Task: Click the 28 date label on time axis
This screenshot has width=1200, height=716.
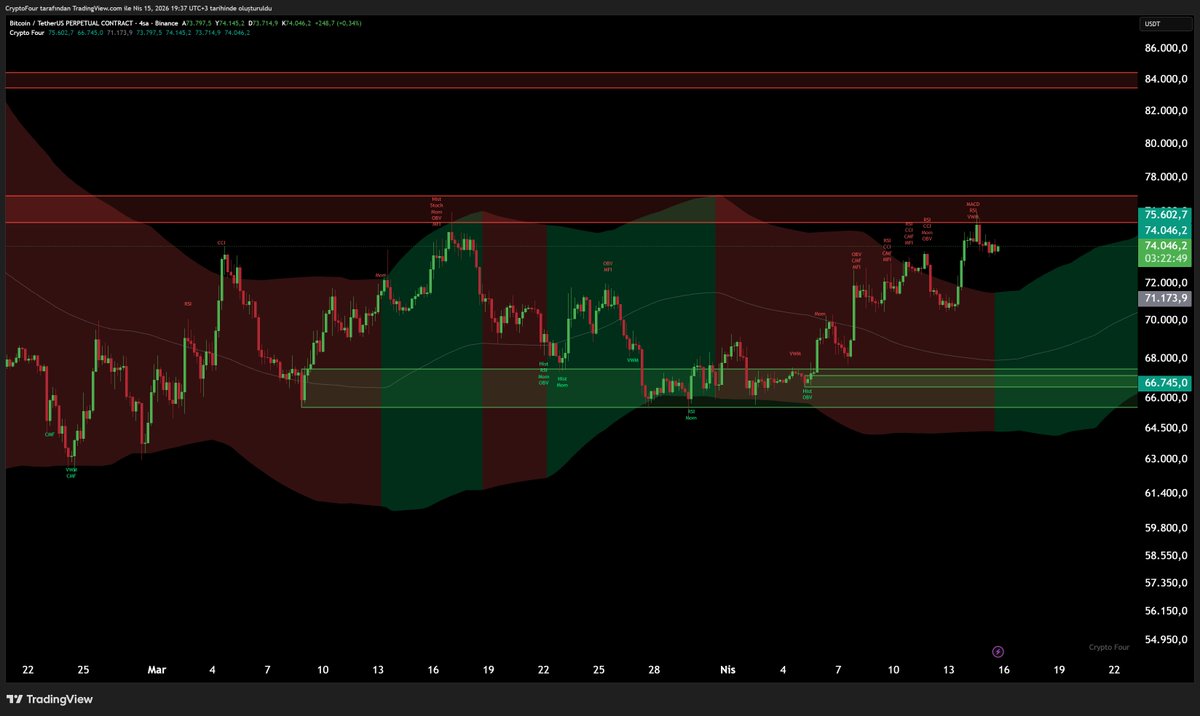Action: [653, 670]
